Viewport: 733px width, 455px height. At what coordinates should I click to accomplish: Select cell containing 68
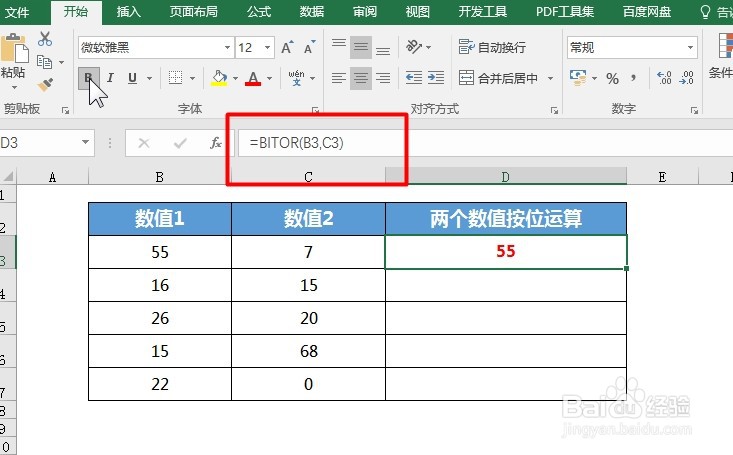(308, 351)
